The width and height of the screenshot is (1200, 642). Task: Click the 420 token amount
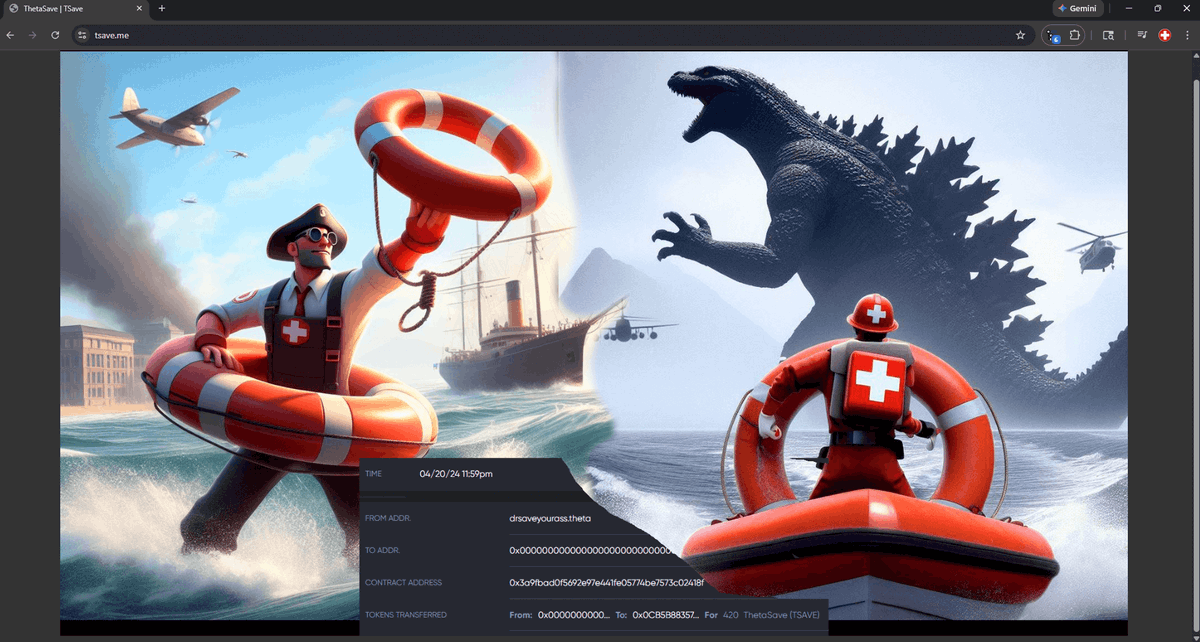coord(730,614)
